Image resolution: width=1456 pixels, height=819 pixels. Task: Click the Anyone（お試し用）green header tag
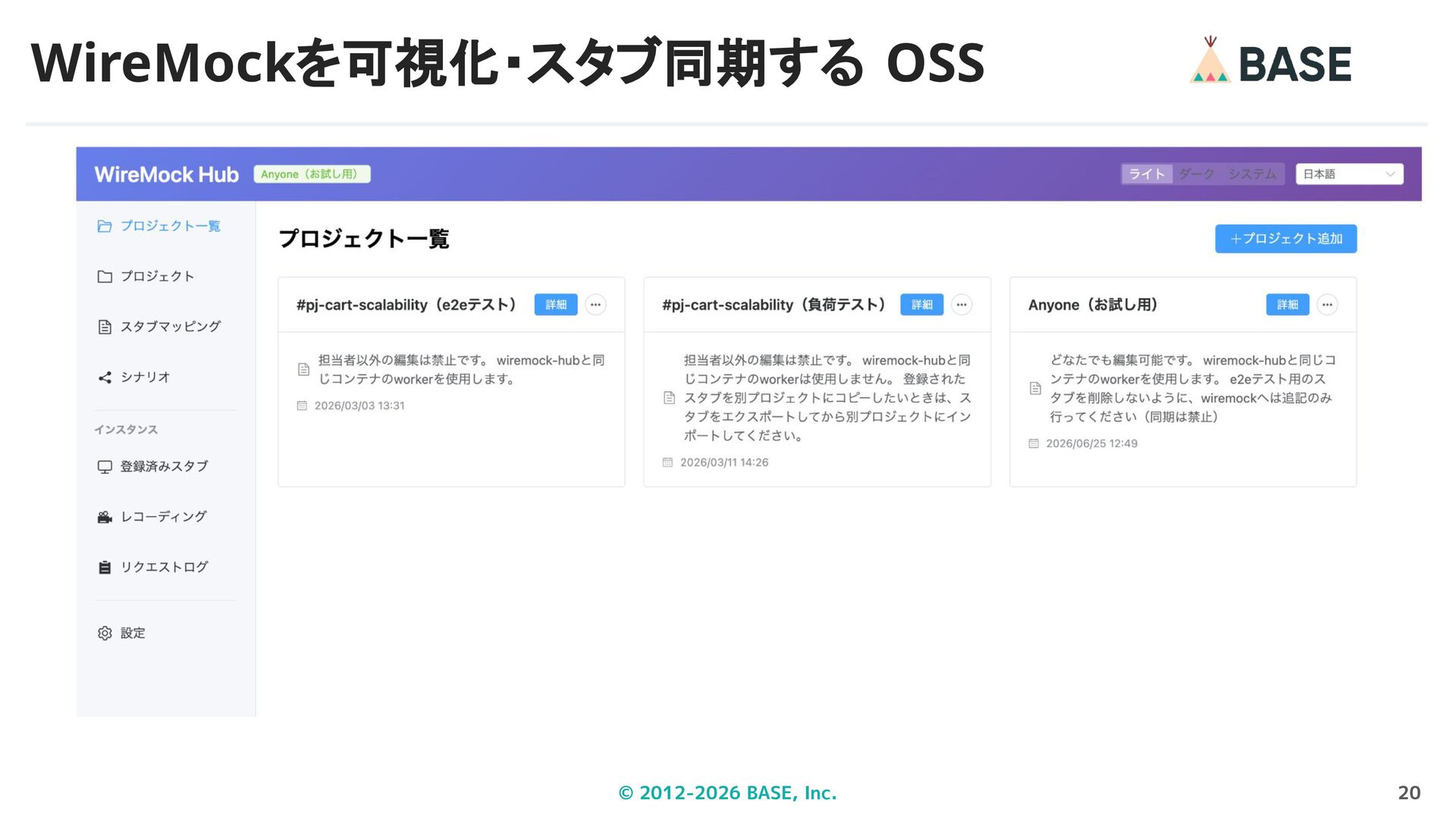[x=312, y=174]
